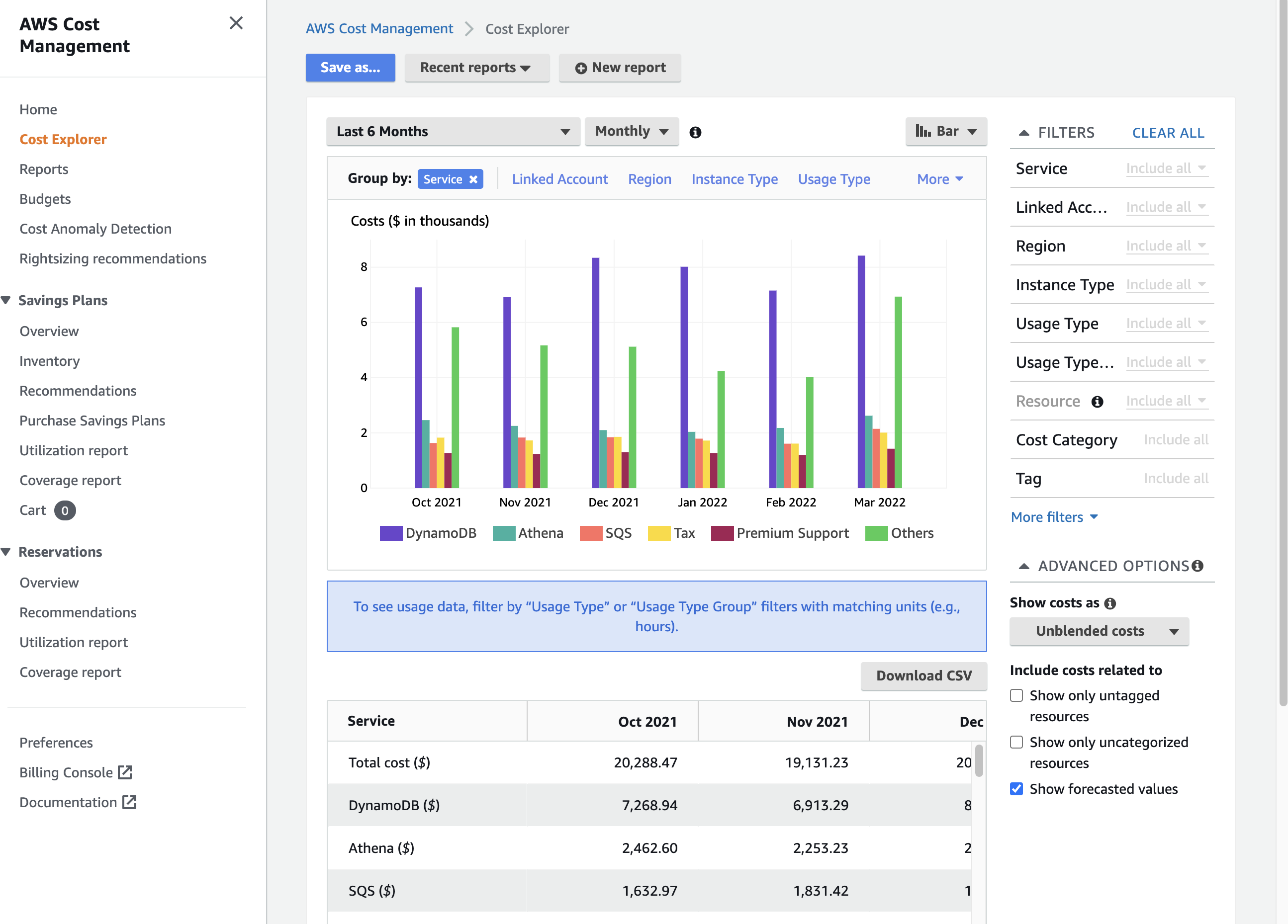The width and height of the screenshot is (1288, 924).
Task: Click the Advanced Options info icon
Action: tap(1197, 566)
